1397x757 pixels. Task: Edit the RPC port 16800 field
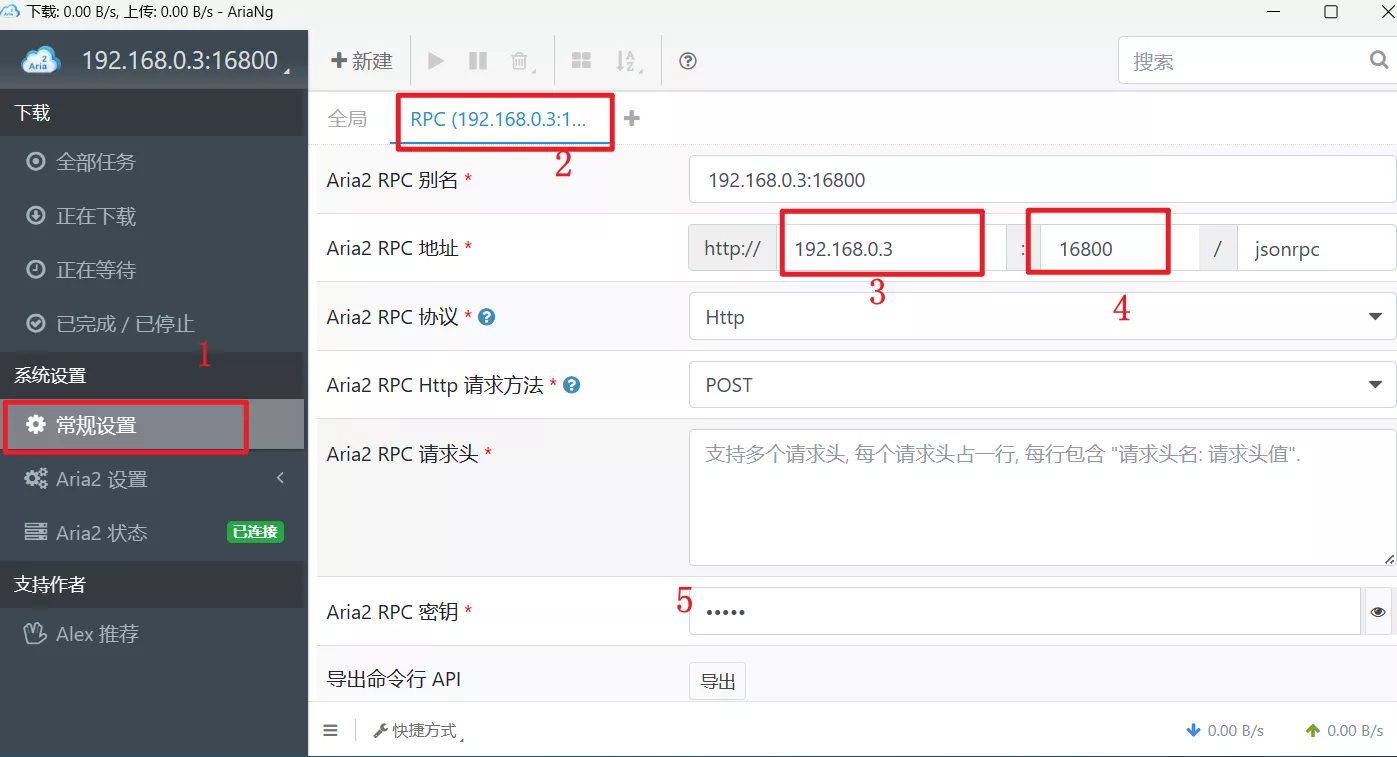[x=1120, y=248]
